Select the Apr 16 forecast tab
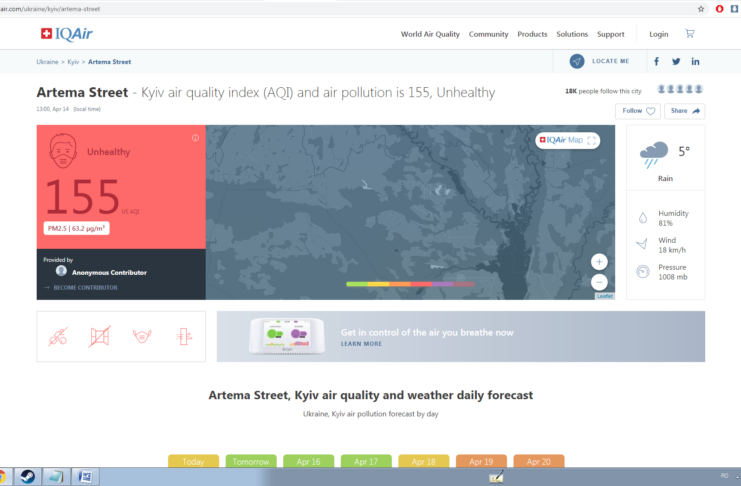 coord(309,461)
